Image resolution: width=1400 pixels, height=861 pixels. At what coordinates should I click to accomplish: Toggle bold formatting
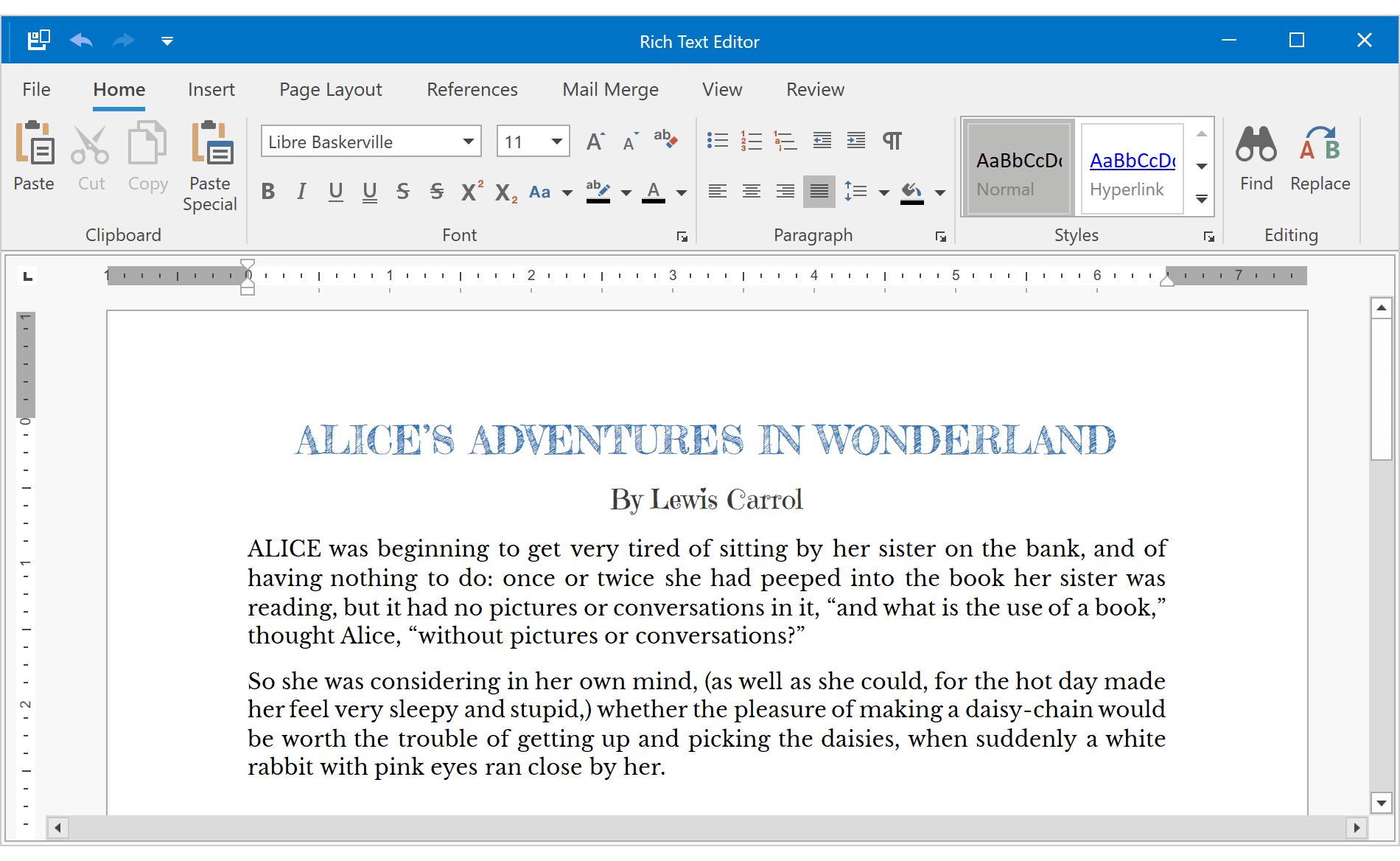267,192
